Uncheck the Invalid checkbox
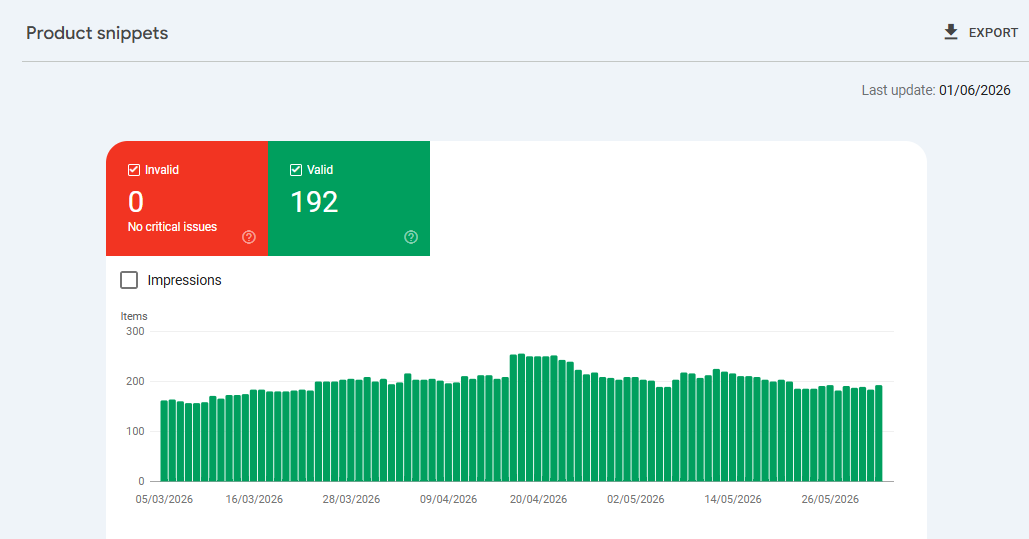The width and height of the screenshot is (1029, 539). (134, 170)
